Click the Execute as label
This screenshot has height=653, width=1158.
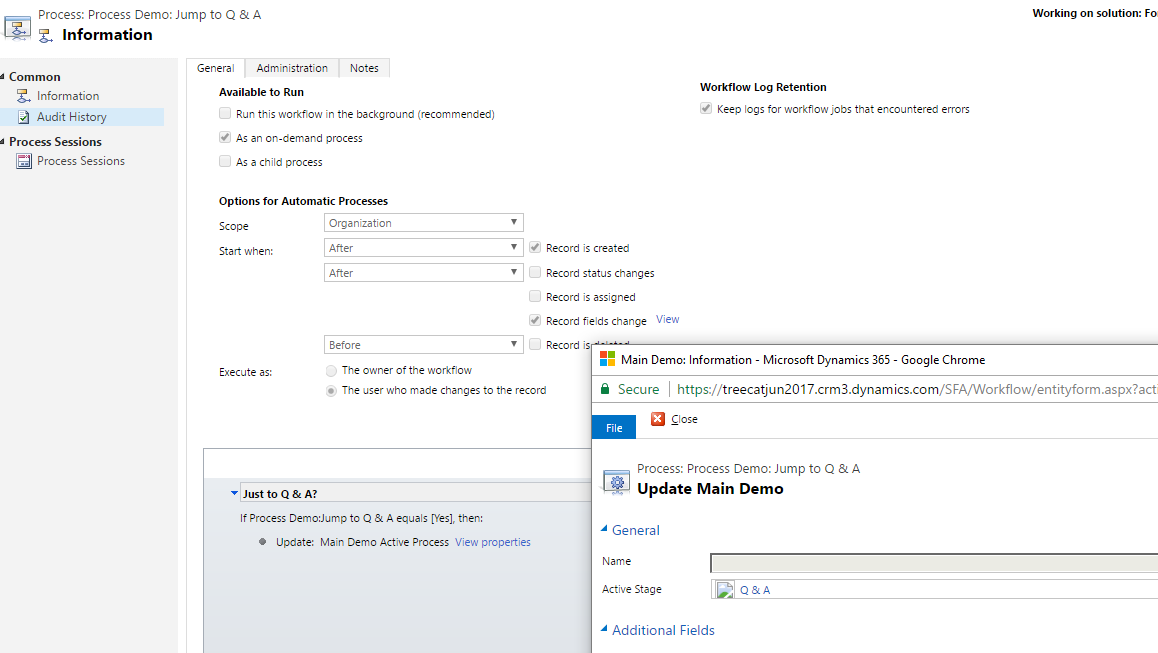pyautogui.click(x=245, y=372)
